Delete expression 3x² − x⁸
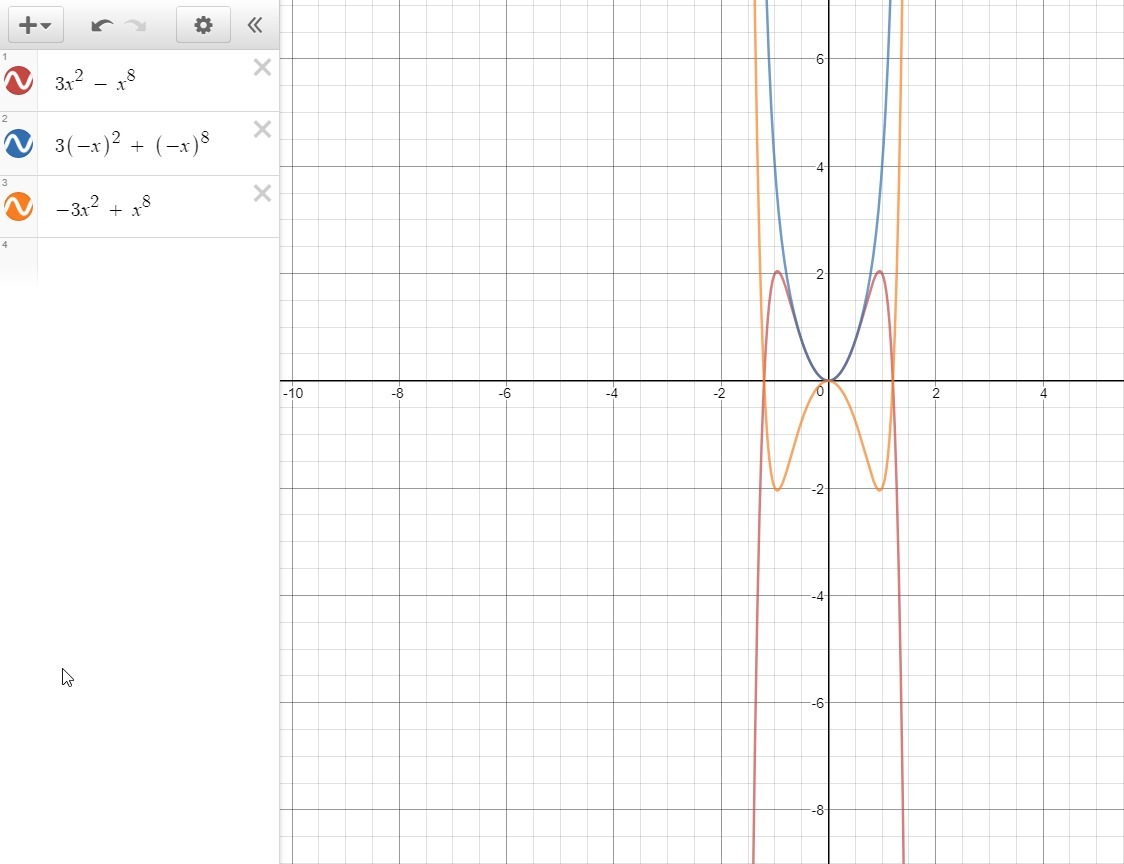This screenshot has height=864, width=1124. (x=262, y=67)
